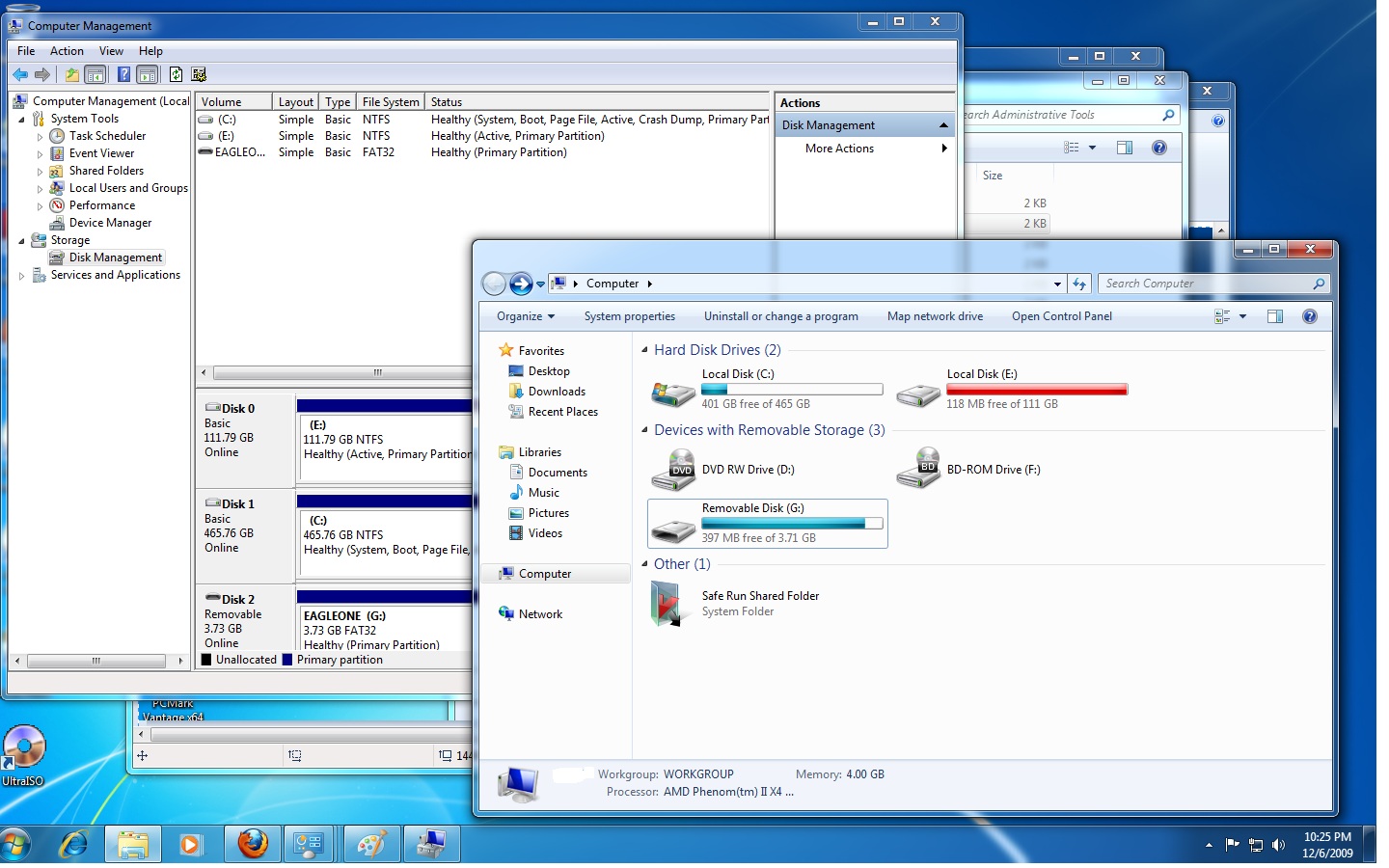Click the Explorer back navigation arrow
Viewport: 1389px width, 868px height.
pos(494,284)
